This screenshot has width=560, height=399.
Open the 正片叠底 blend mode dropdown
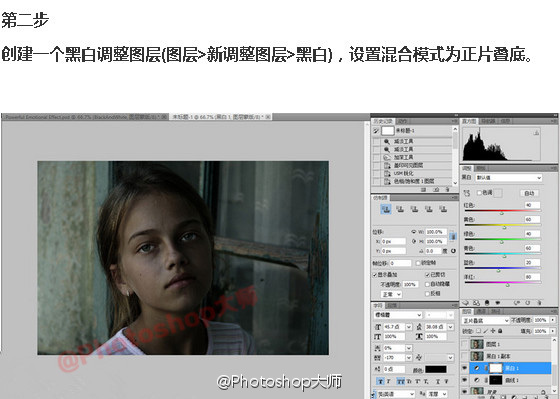(x=485, y=320)
